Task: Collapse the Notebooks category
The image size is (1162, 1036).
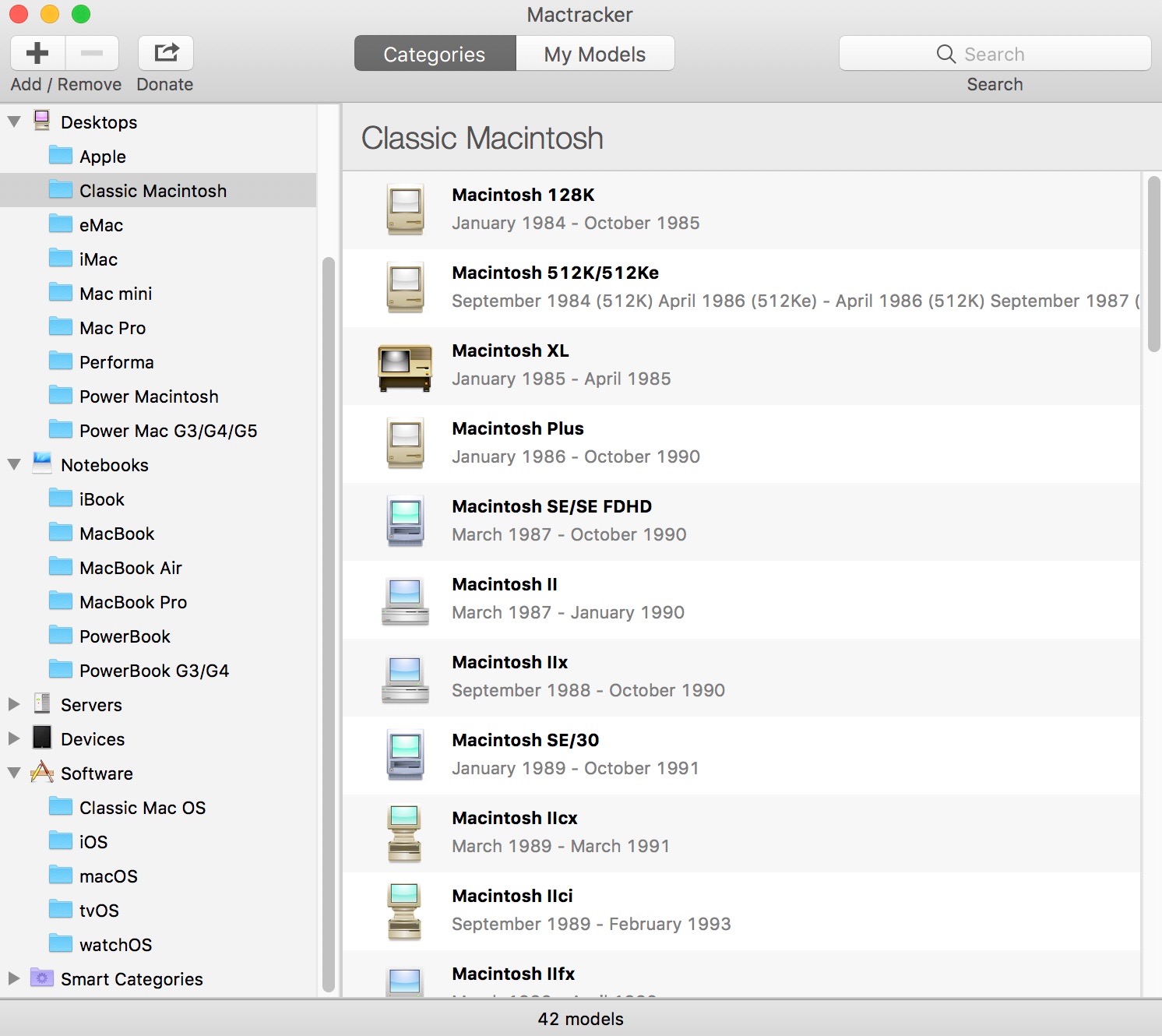Action: (x=14, y=464)
